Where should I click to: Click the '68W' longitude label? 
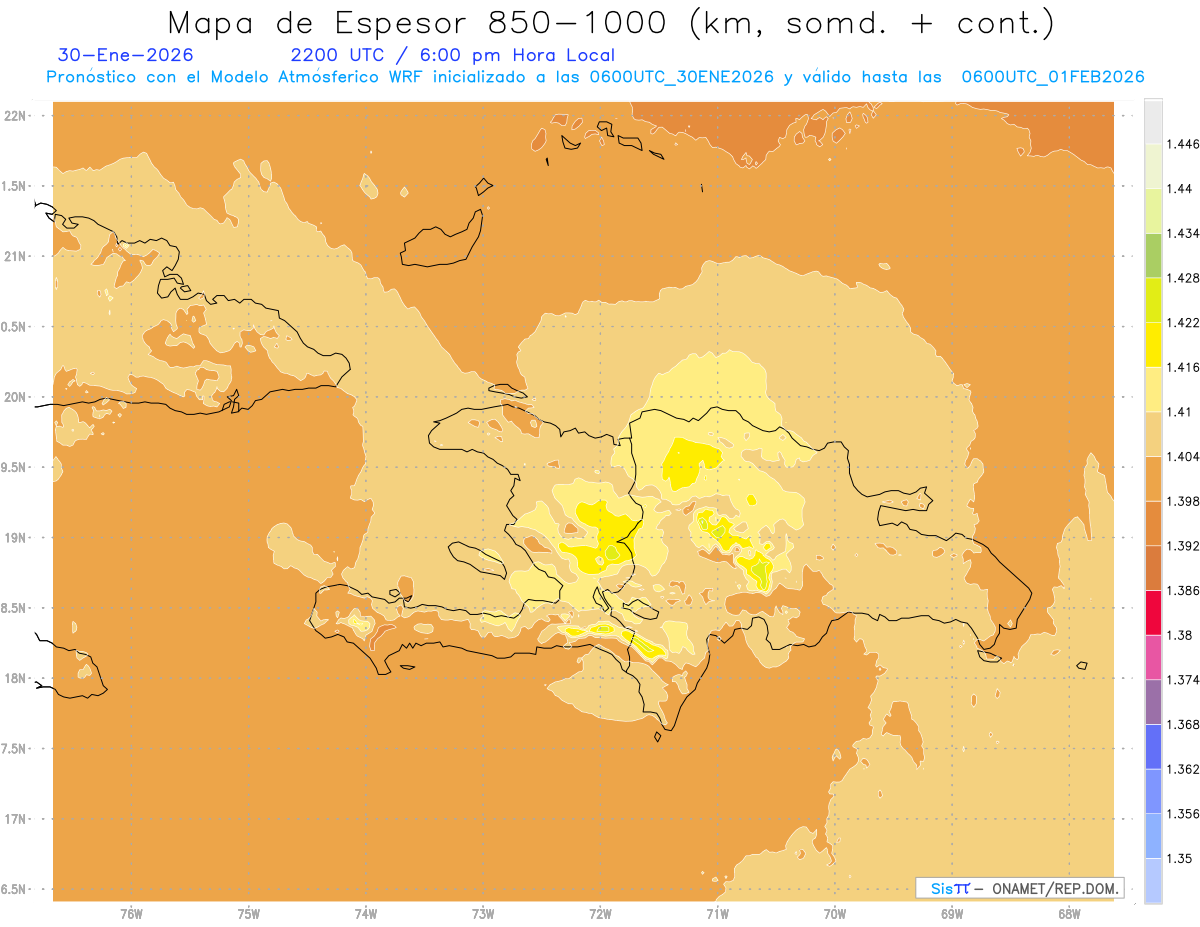pos(1069,913)
